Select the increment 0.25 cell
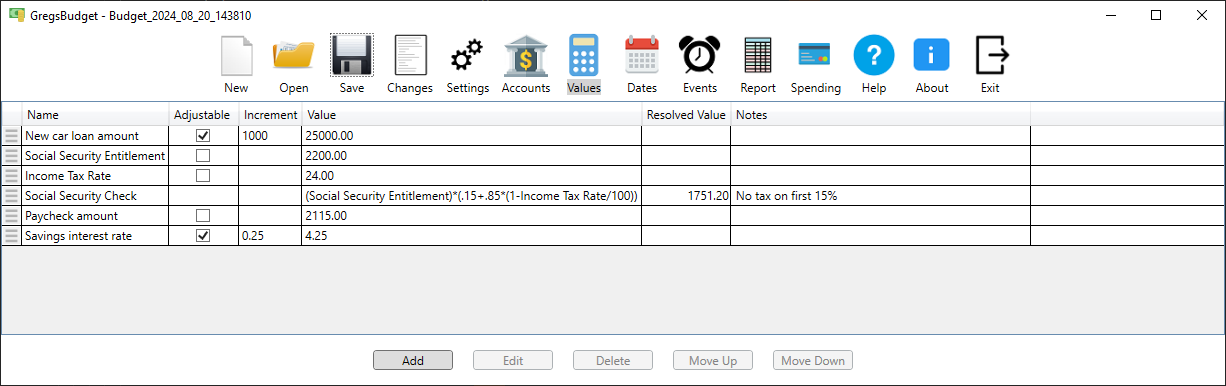Screen dimensions: 1226x386 (270, 235)
